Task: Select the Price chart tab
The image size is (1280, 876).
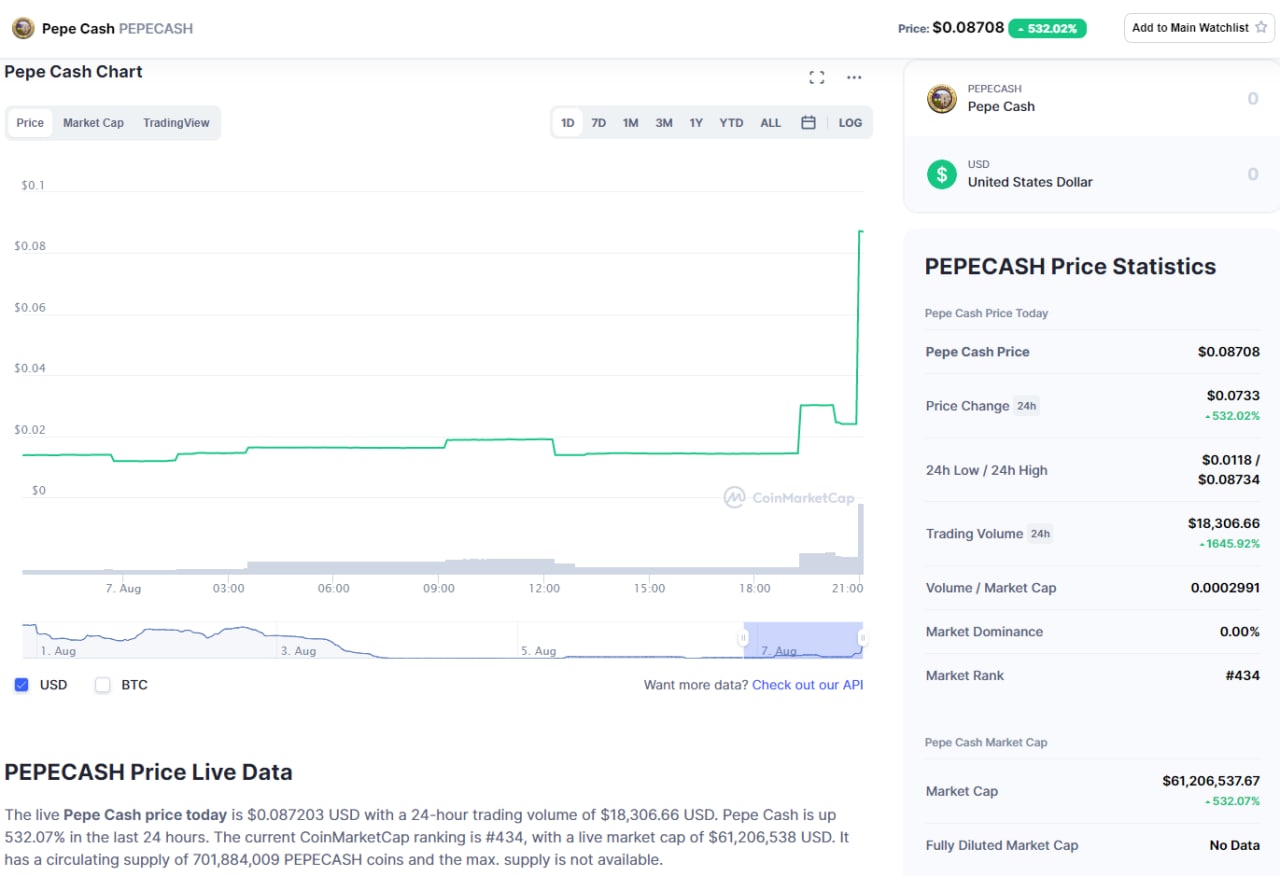Action: click(30, 123)
